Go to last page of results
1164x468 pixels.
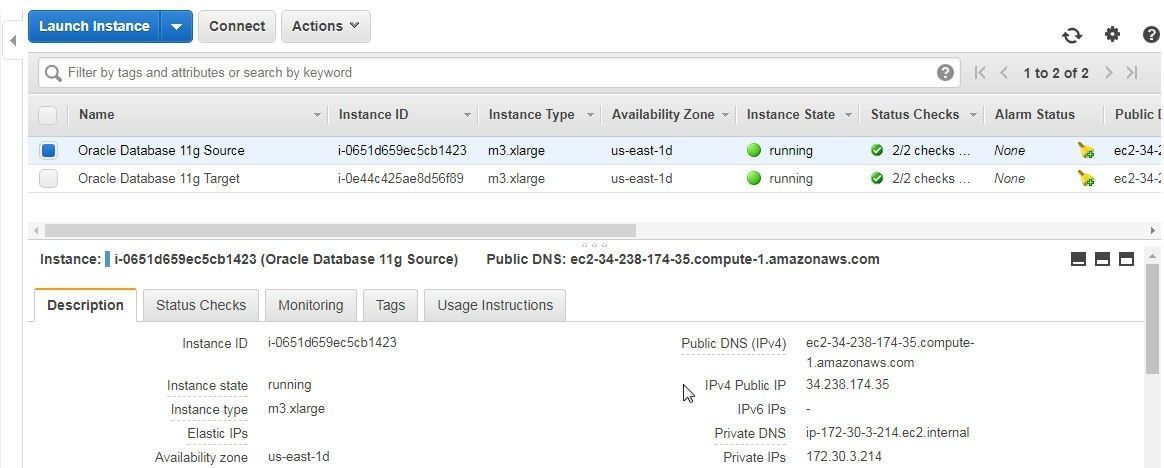[x=1132, y=73]
